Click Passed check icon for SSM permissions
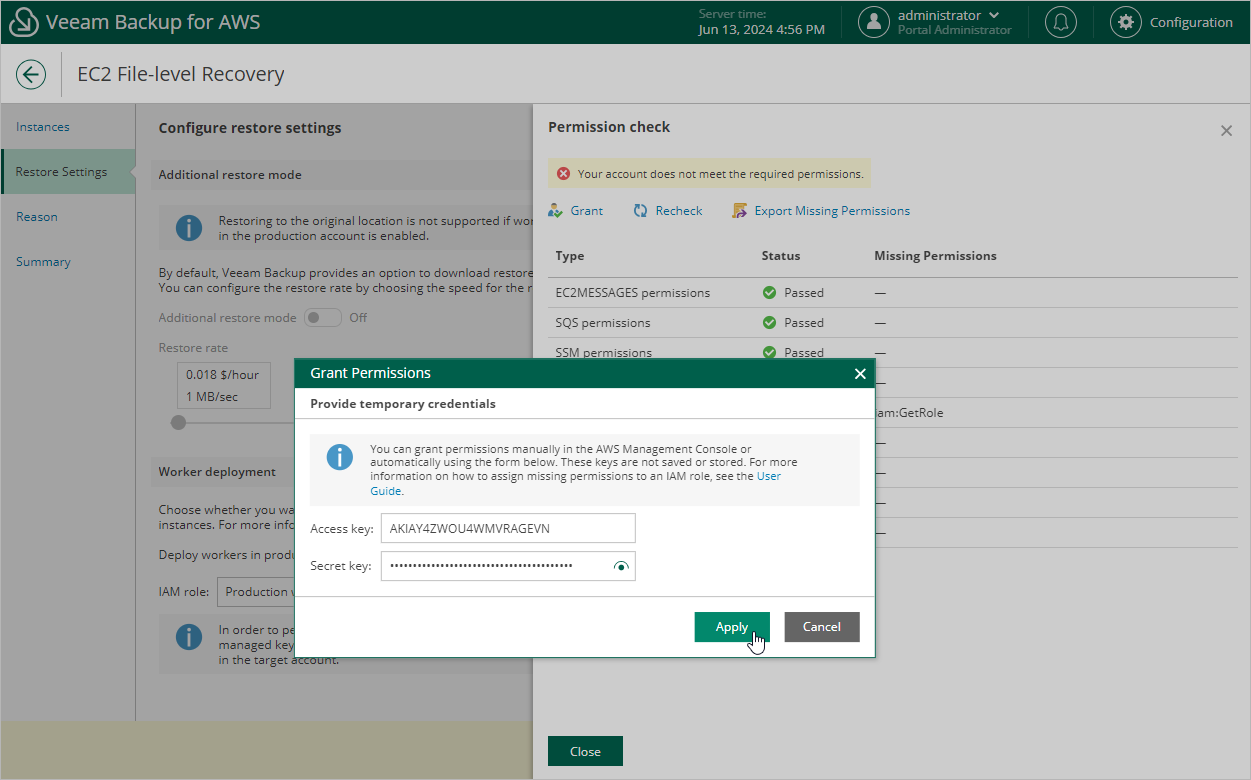Screen dimensions: 1251x780 click(x=769, y=352)
